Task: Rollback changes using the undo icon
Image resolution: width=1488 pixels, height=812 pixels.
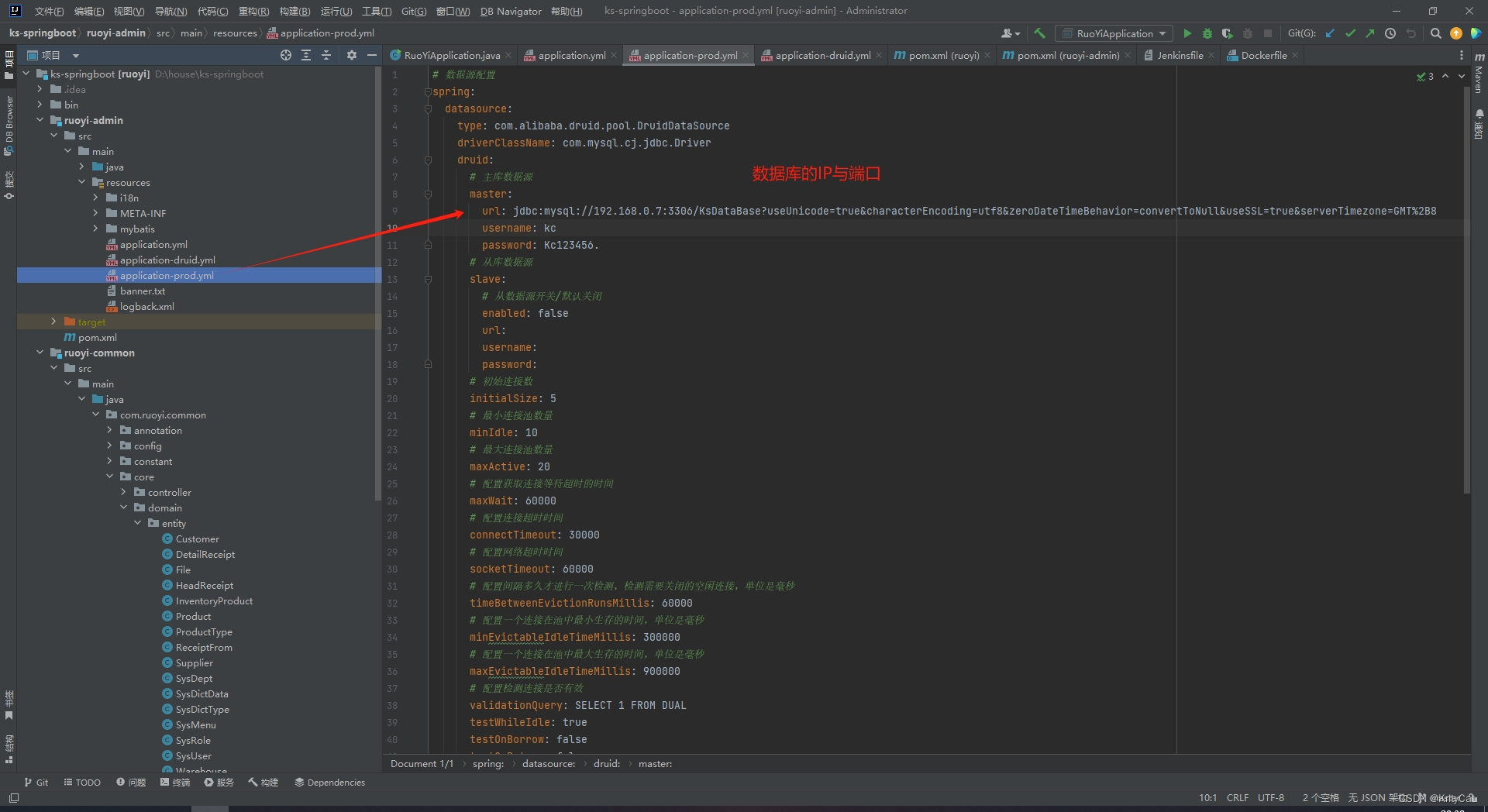Action: tap(1410, 33)
